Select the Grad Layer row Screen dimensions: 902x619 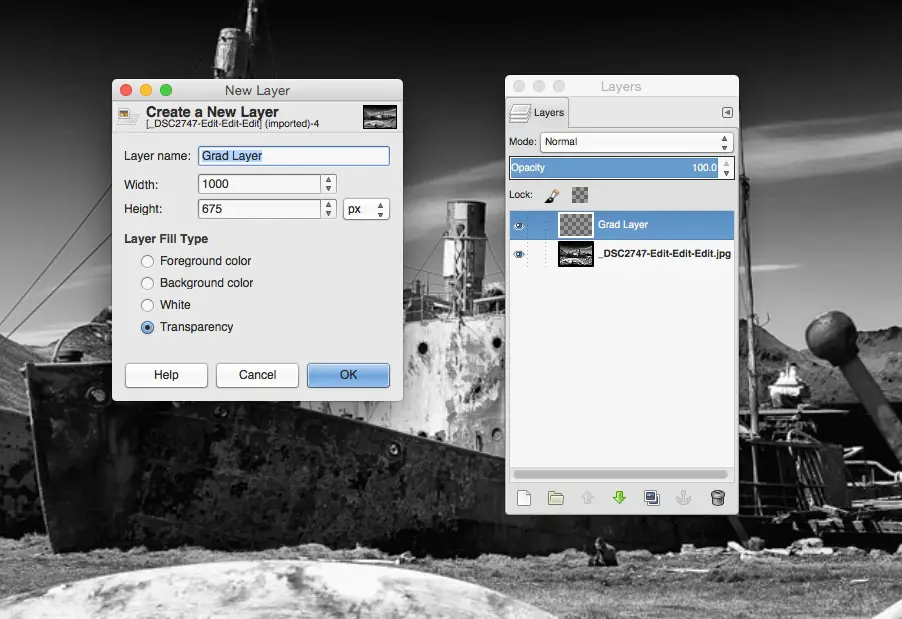622,225
